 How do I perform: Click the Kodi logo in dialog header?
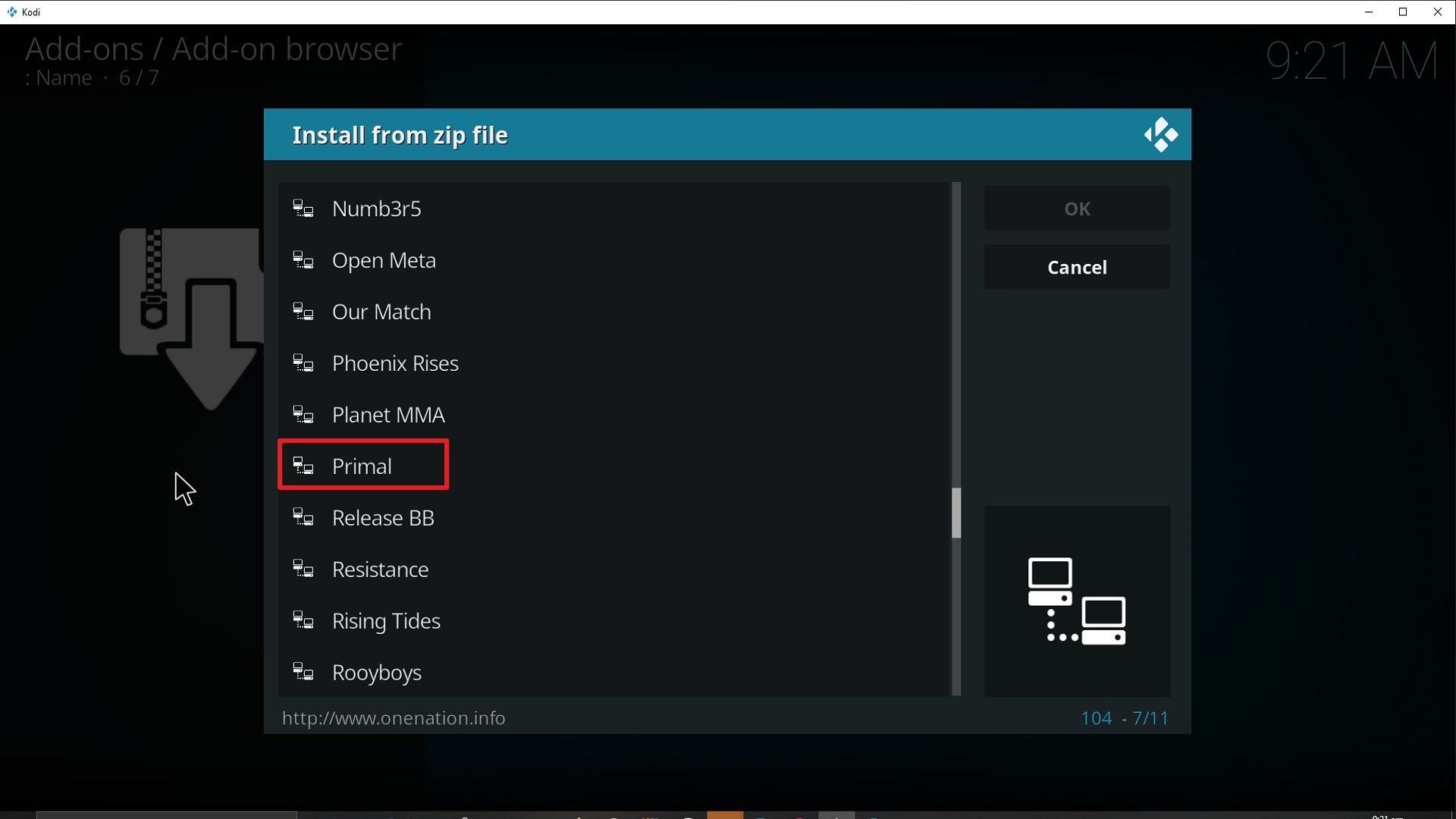(1161, 135)
